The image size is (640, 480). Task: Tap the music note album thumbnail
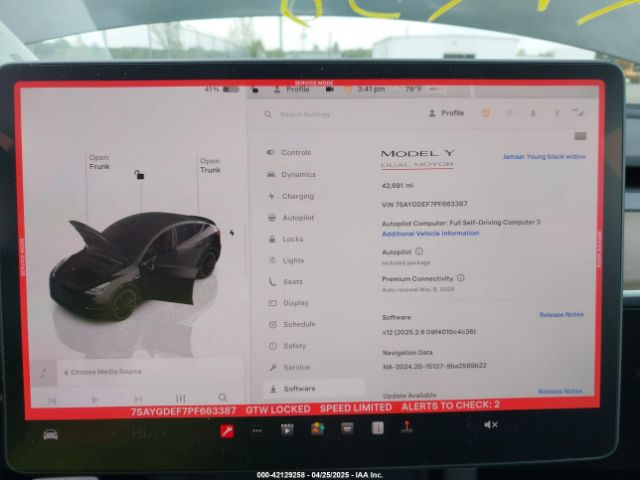pos(44,373)
